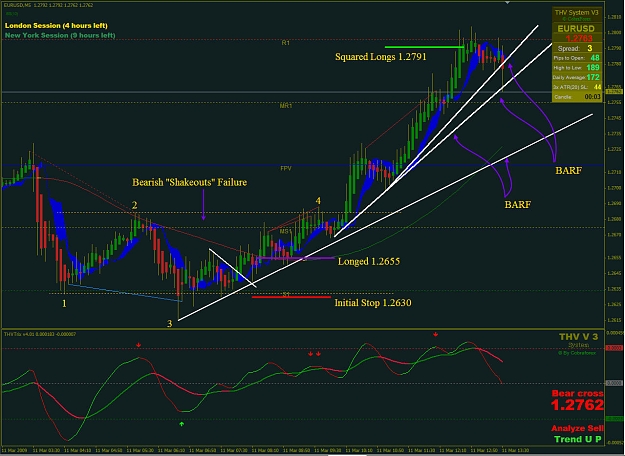Select the purple line beside Longed 1.2655

[296, 258]
